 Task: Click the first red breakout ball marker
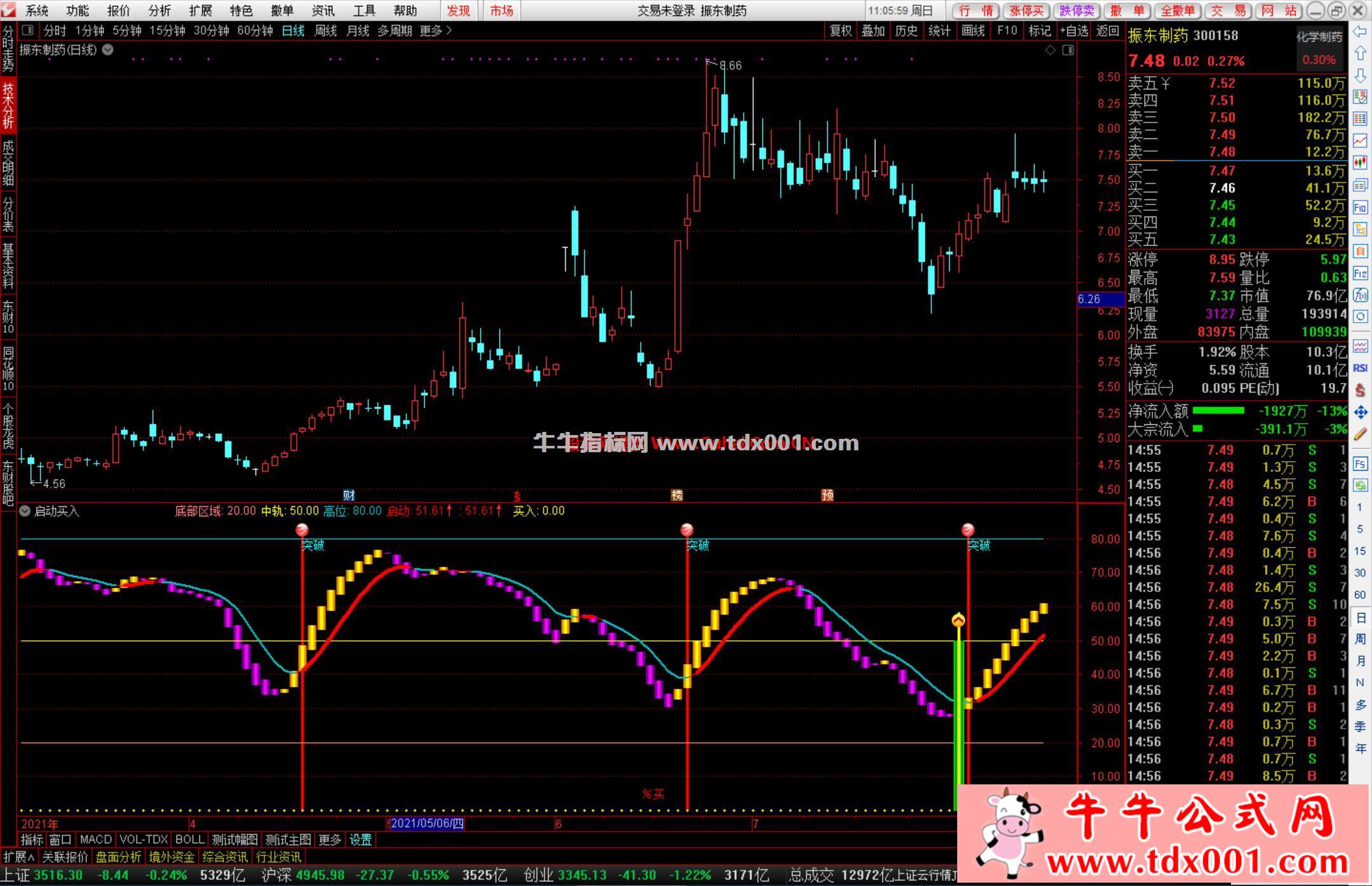coord(302,530)
